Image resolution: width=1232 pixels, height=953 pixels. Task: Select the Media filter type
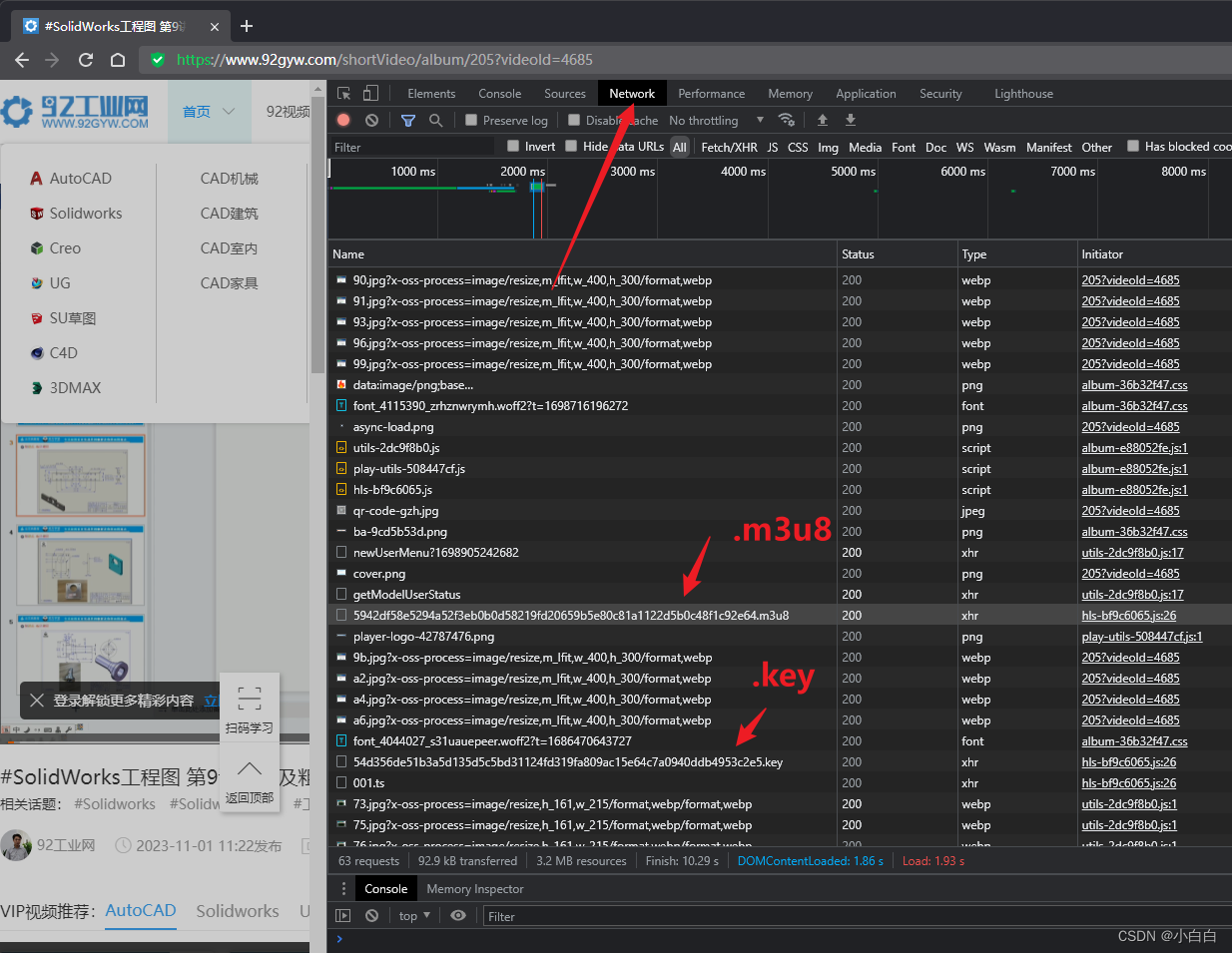click(866, 147)
